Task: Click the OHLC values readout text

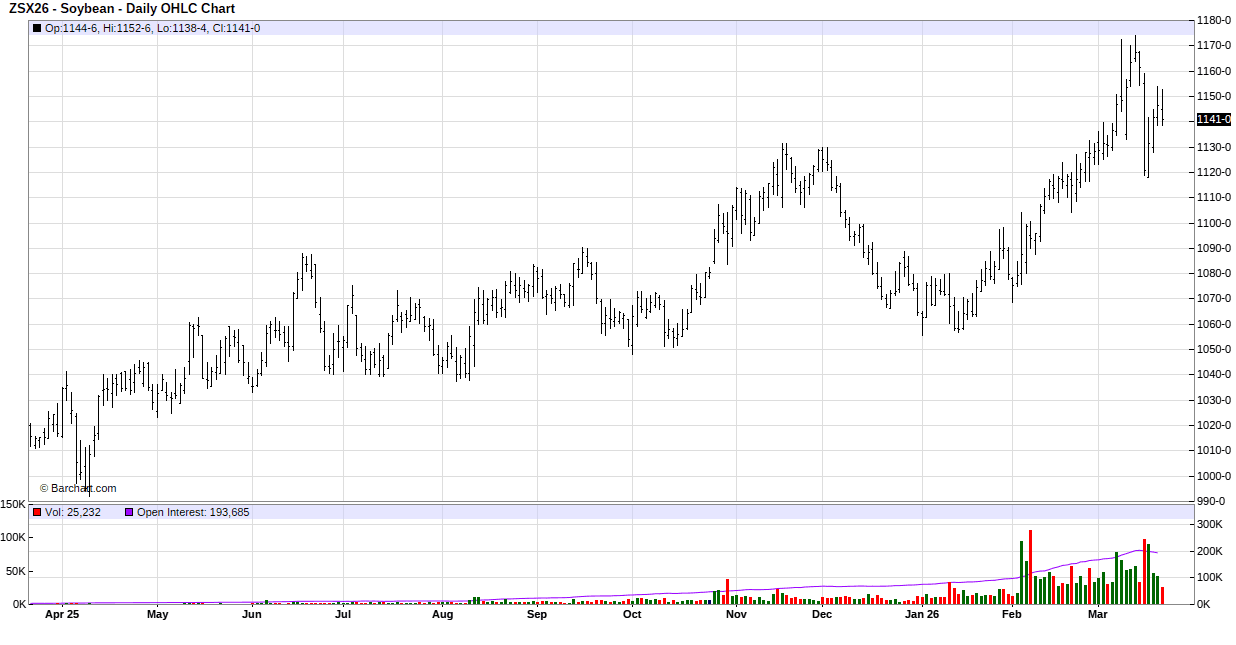Action: (152, 28)
